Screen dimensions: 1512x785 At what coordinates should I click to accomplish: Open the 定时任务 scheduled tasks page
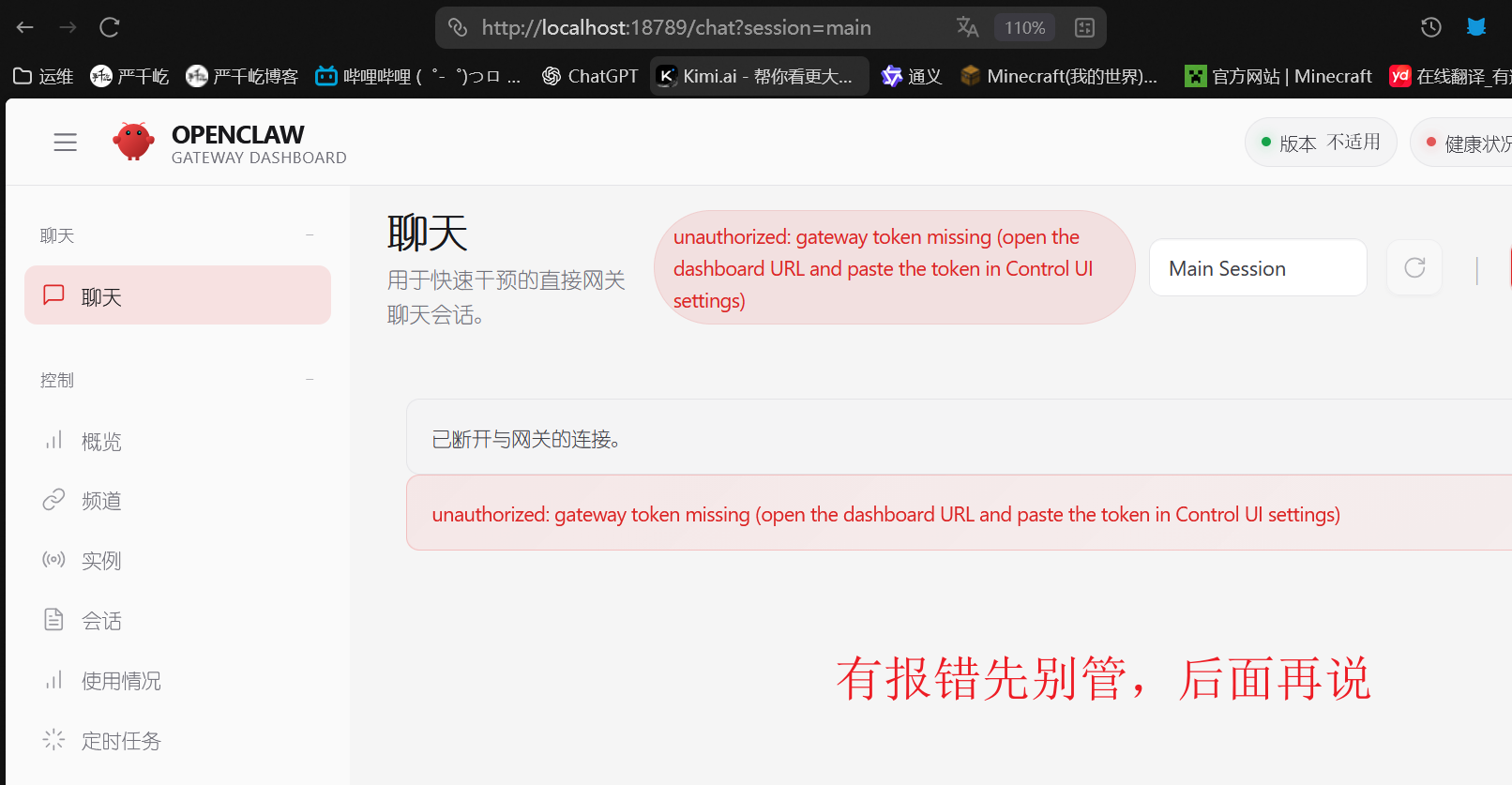coord(120,741)
